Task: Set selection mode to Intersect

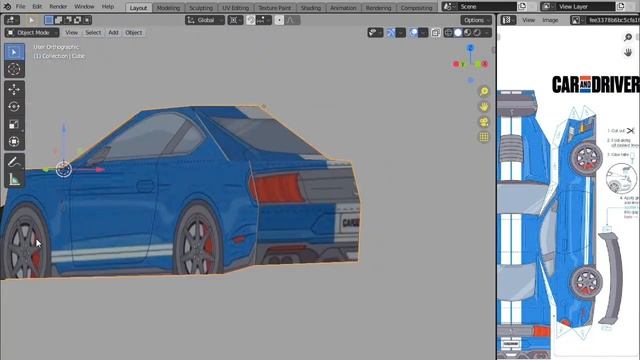Action: (87, 20)
